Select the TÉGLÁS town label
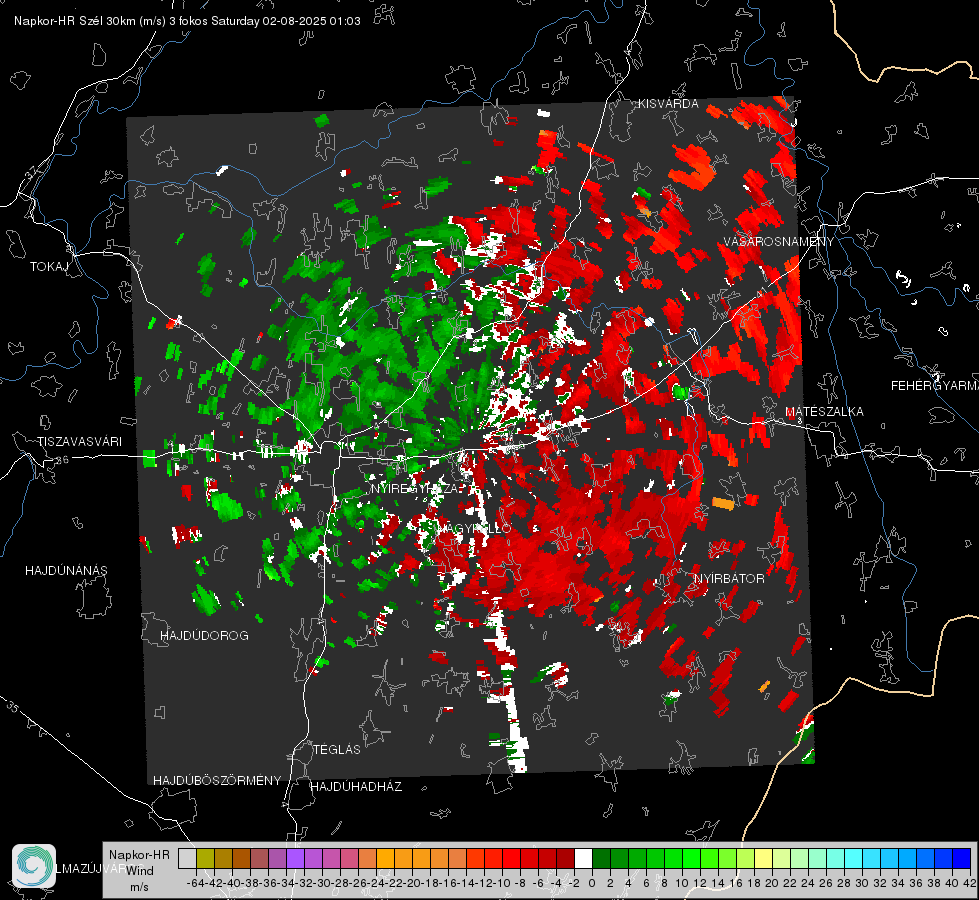This screenshot has height=900, width=979. [x=337, y=750]
